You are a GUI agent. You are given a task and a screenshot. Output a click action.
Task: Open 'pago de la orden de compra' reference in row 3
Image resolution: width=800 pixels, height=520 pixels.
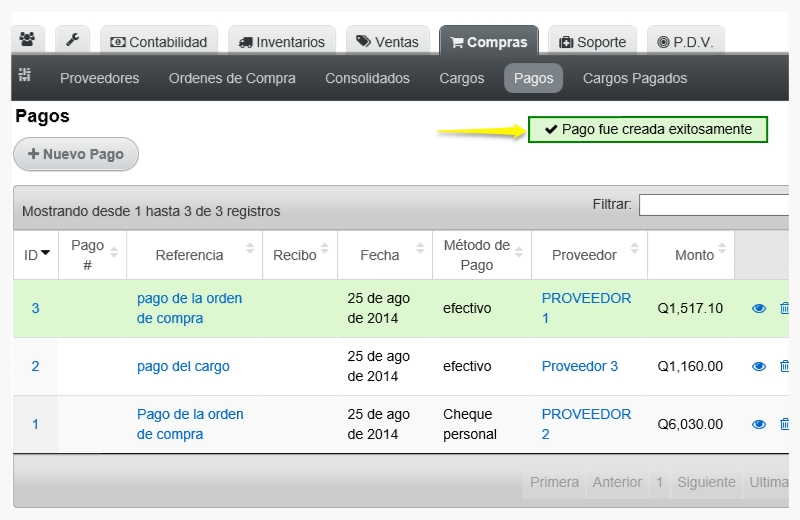point(189,308)
